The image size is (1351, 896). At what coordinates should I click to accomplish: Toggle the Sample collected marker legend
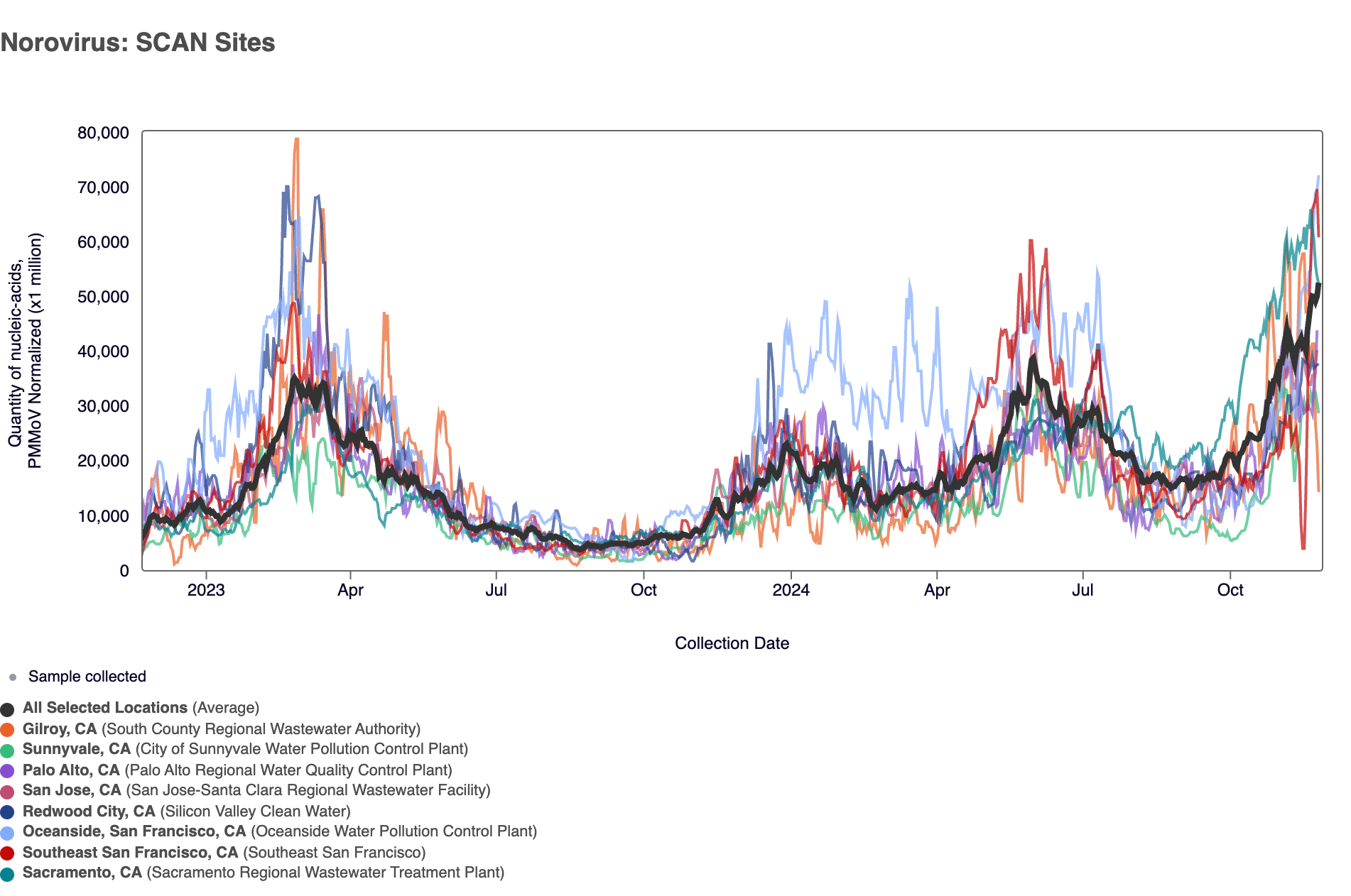[x=87, y=677]
